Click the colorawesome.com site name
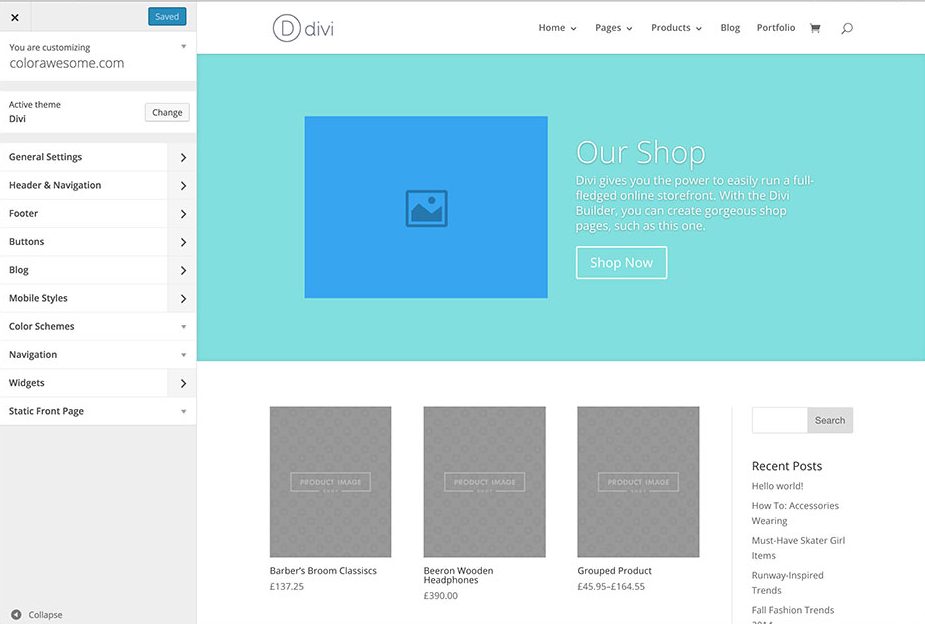This screenshot has height=624, width=925. [67, 63]
